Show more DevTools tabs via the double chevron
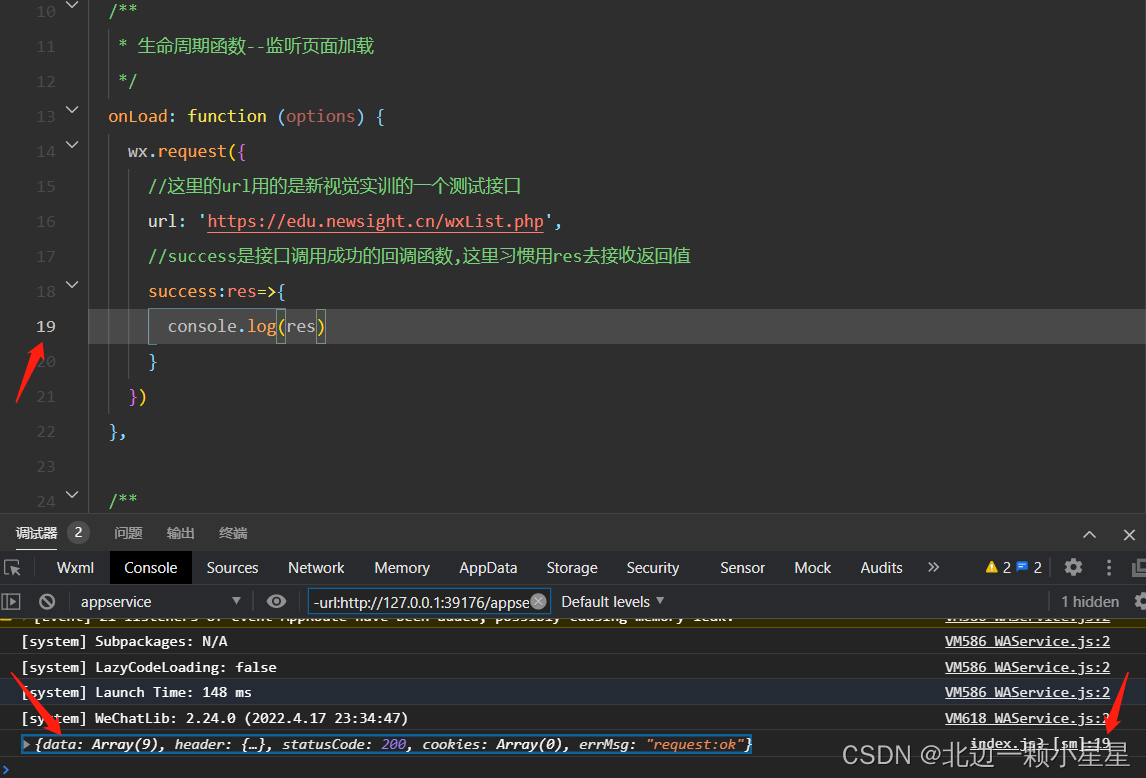This screenshot has width=1146, height=778. click(933, 567)
